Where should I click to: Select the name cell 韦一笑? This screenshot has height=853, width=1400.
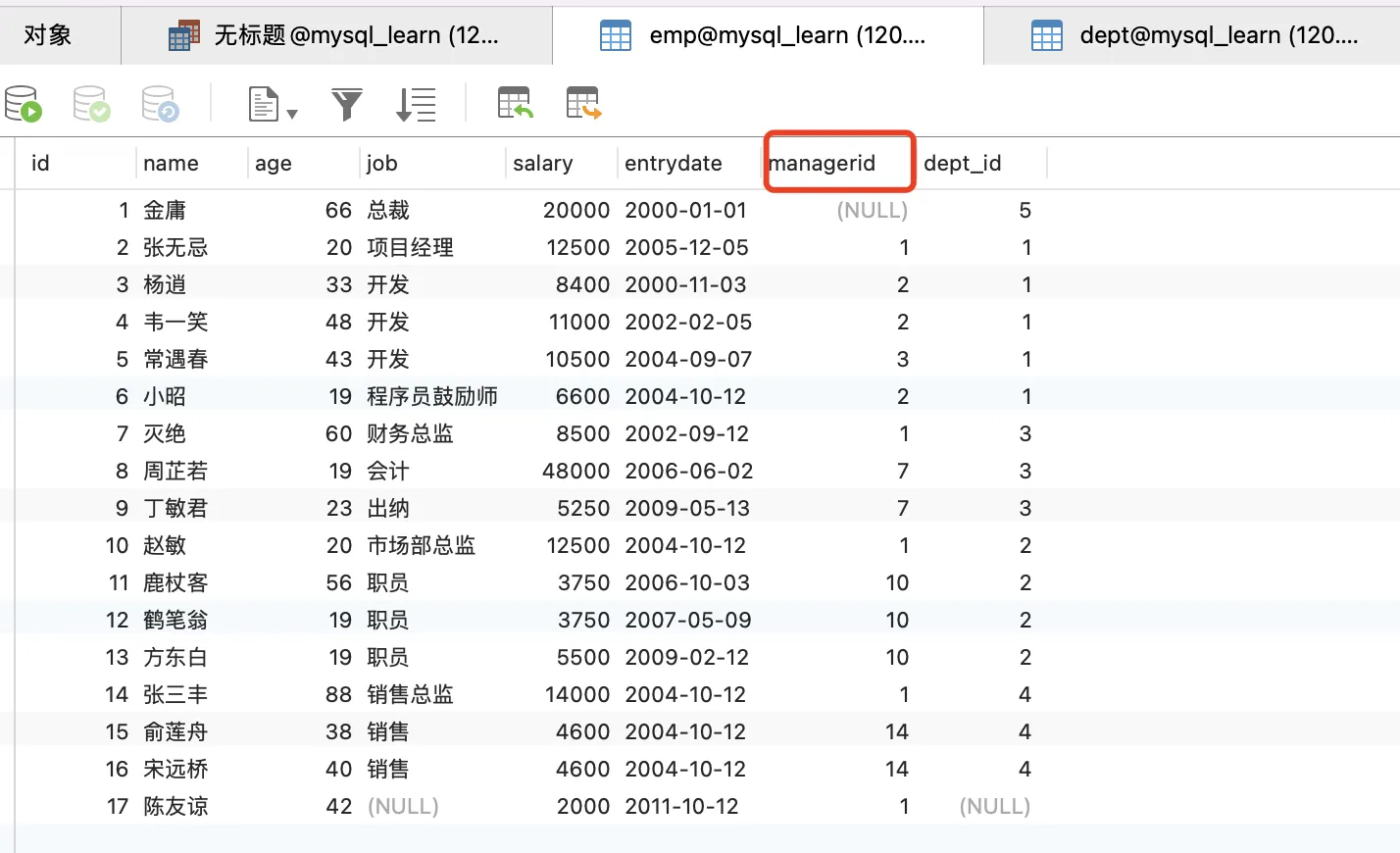[x=175, y=322]
